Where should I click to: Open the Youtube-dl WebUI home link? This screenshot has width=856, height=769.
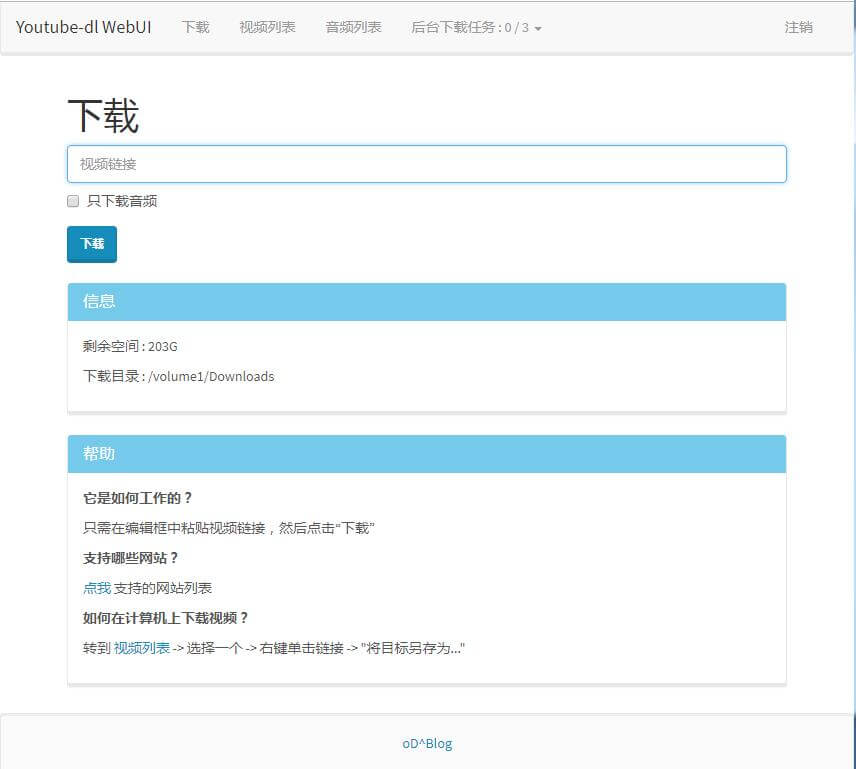(83, 27)
